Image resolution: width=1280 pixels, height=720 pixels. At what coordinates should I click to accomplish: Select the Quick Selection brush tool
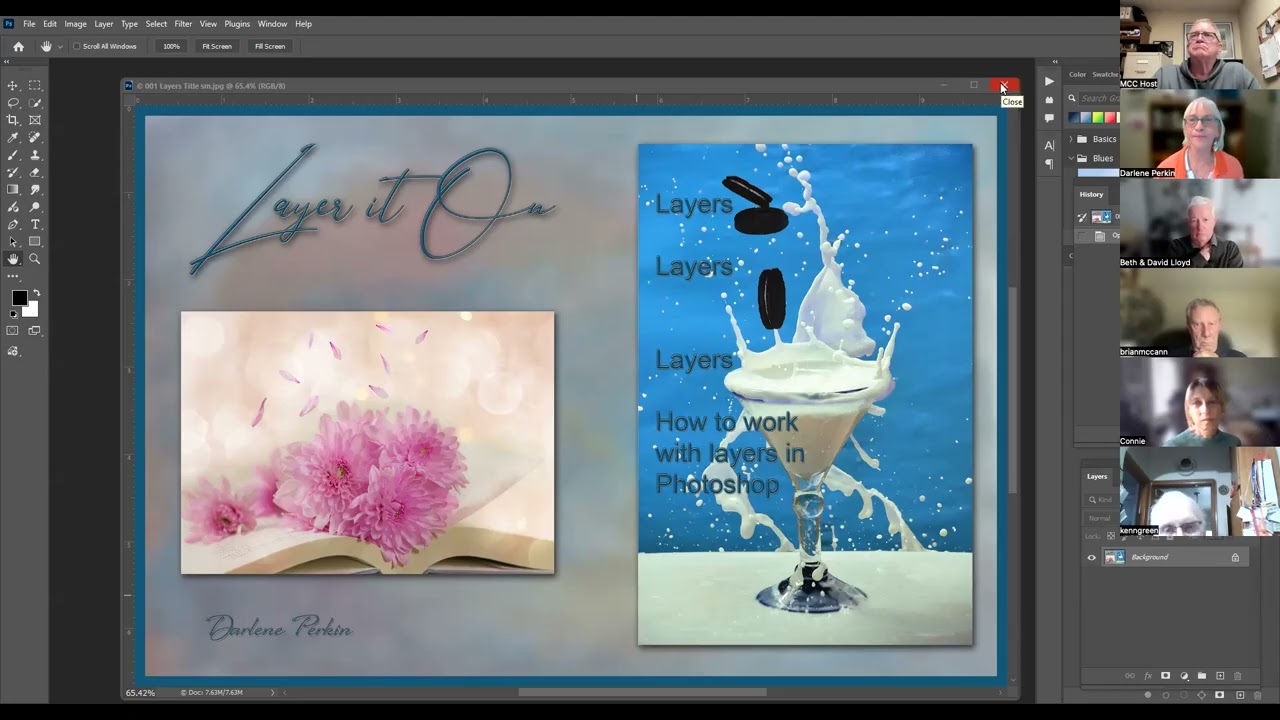point(35,103)
